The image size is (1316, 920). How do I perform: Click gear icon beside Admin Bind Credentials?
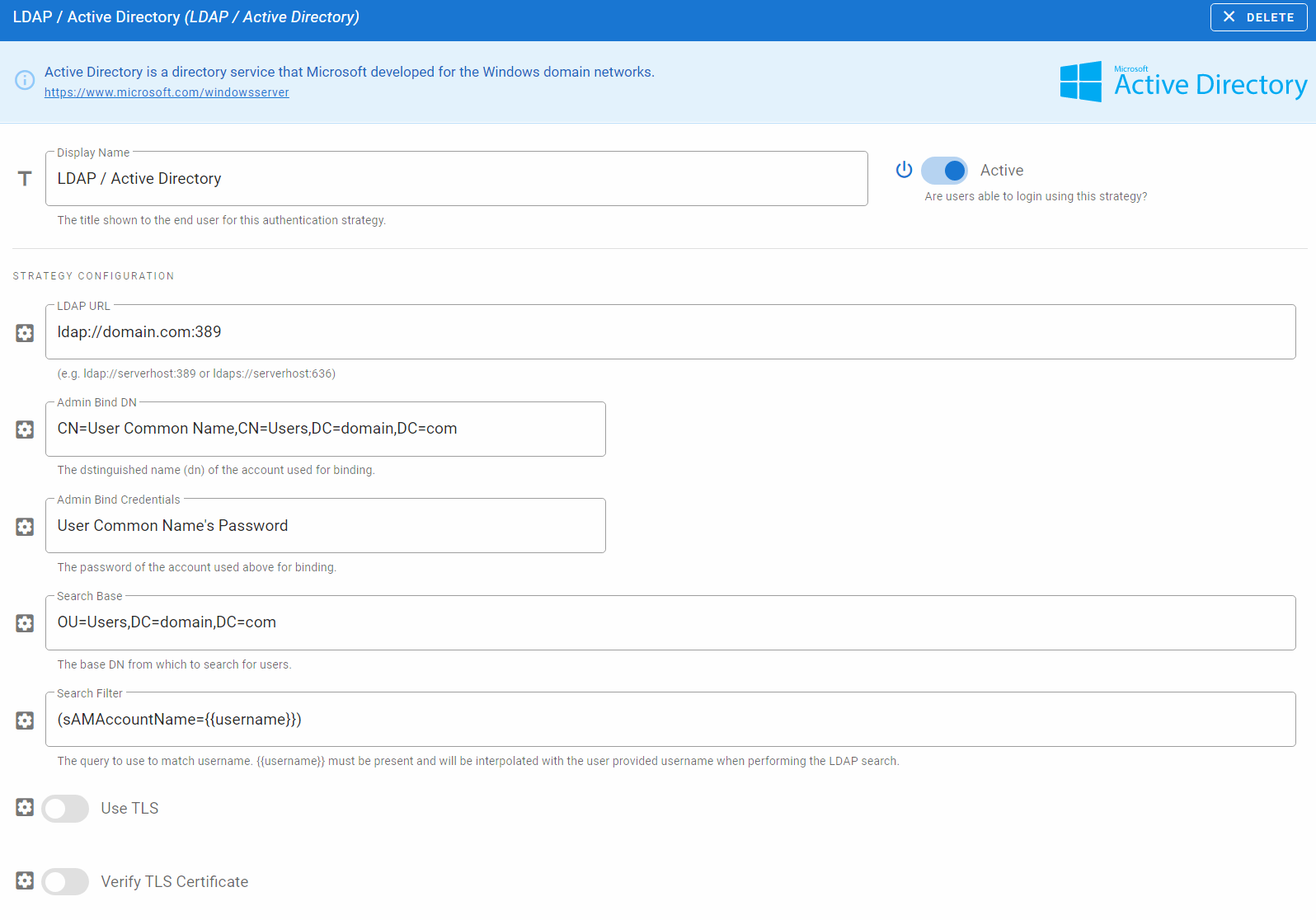25,527
